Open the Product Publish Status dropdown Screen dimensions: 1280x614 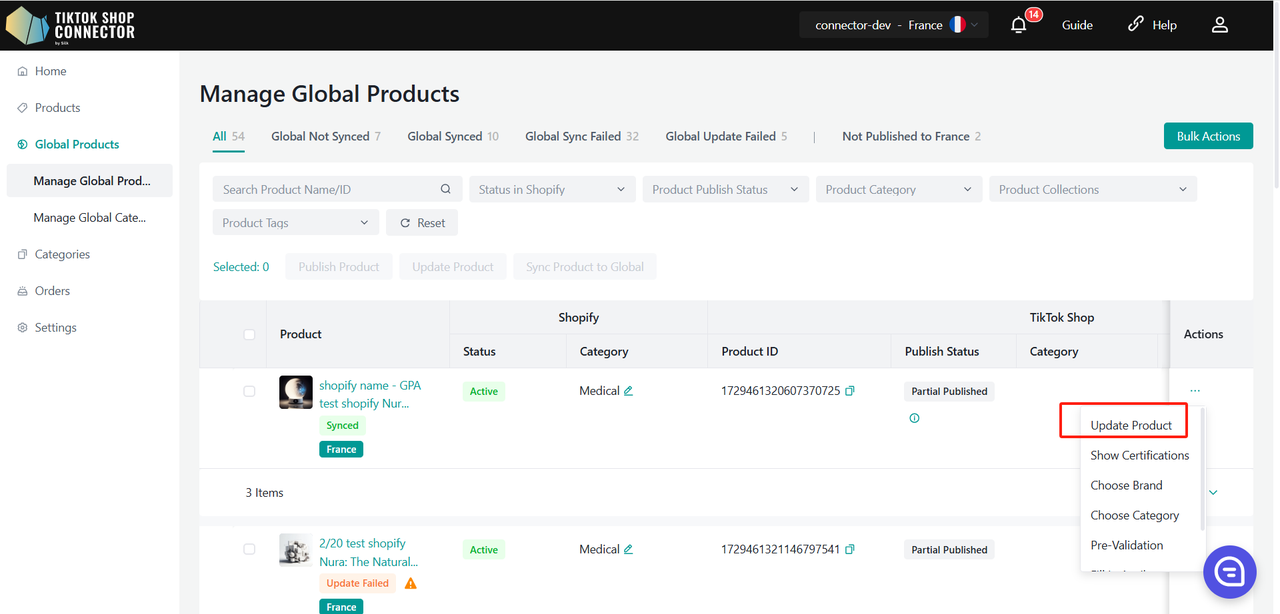coord(724,189)
